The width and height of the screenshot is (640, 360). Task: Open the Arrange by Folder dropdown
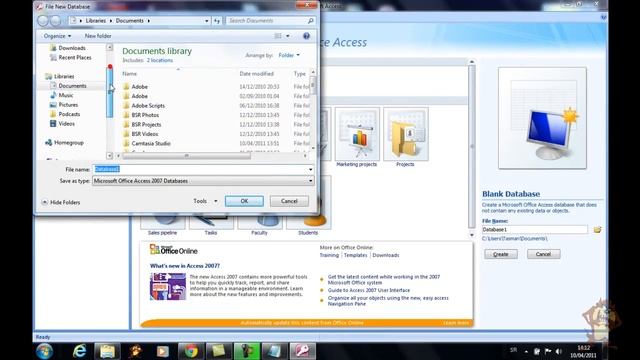point(289,55)
